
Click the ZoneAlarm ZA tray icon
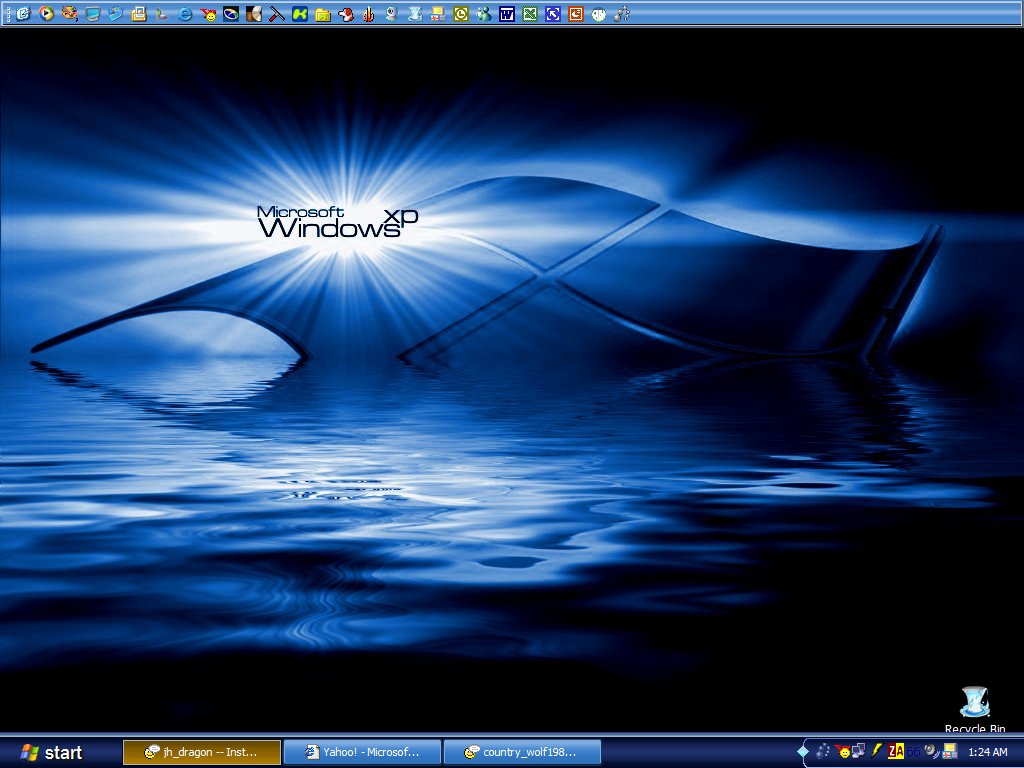tap(896, 752)
